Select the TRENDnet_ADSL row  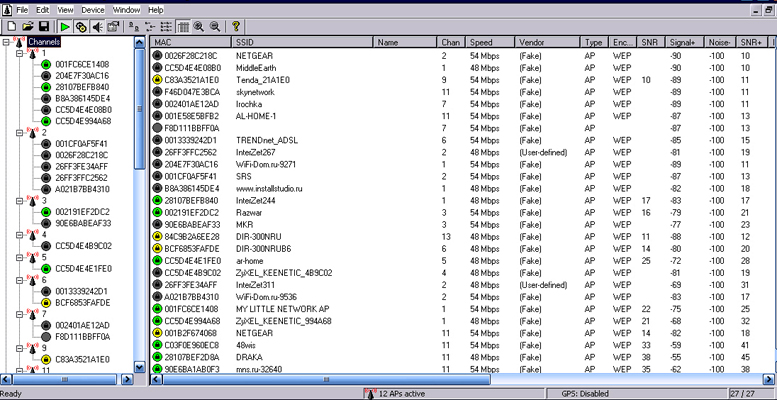click(461, 140)
